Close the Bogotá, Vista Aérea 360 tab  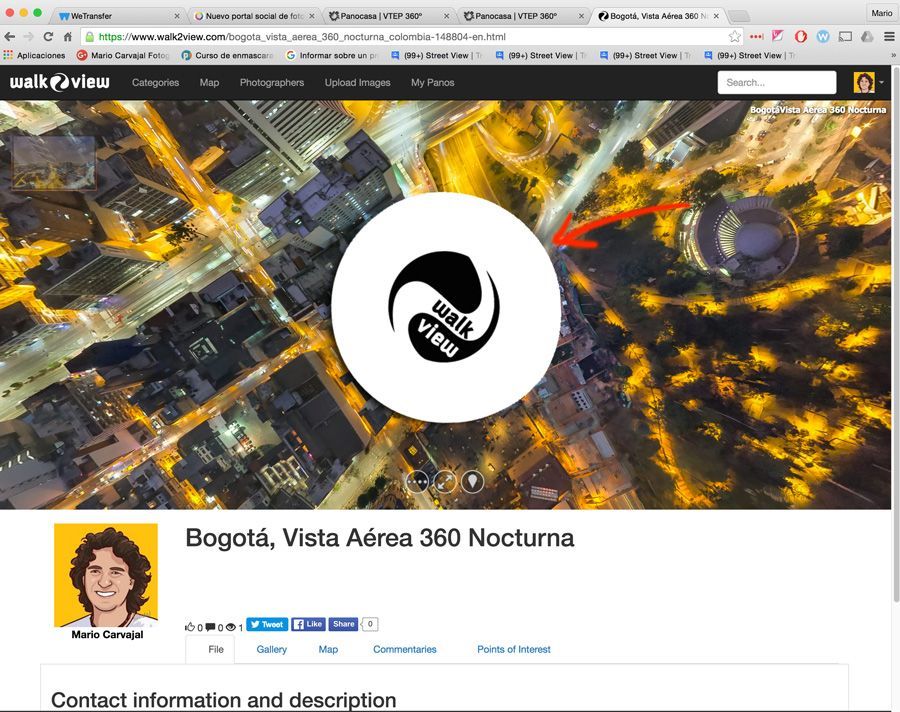[x=716, y=16]
